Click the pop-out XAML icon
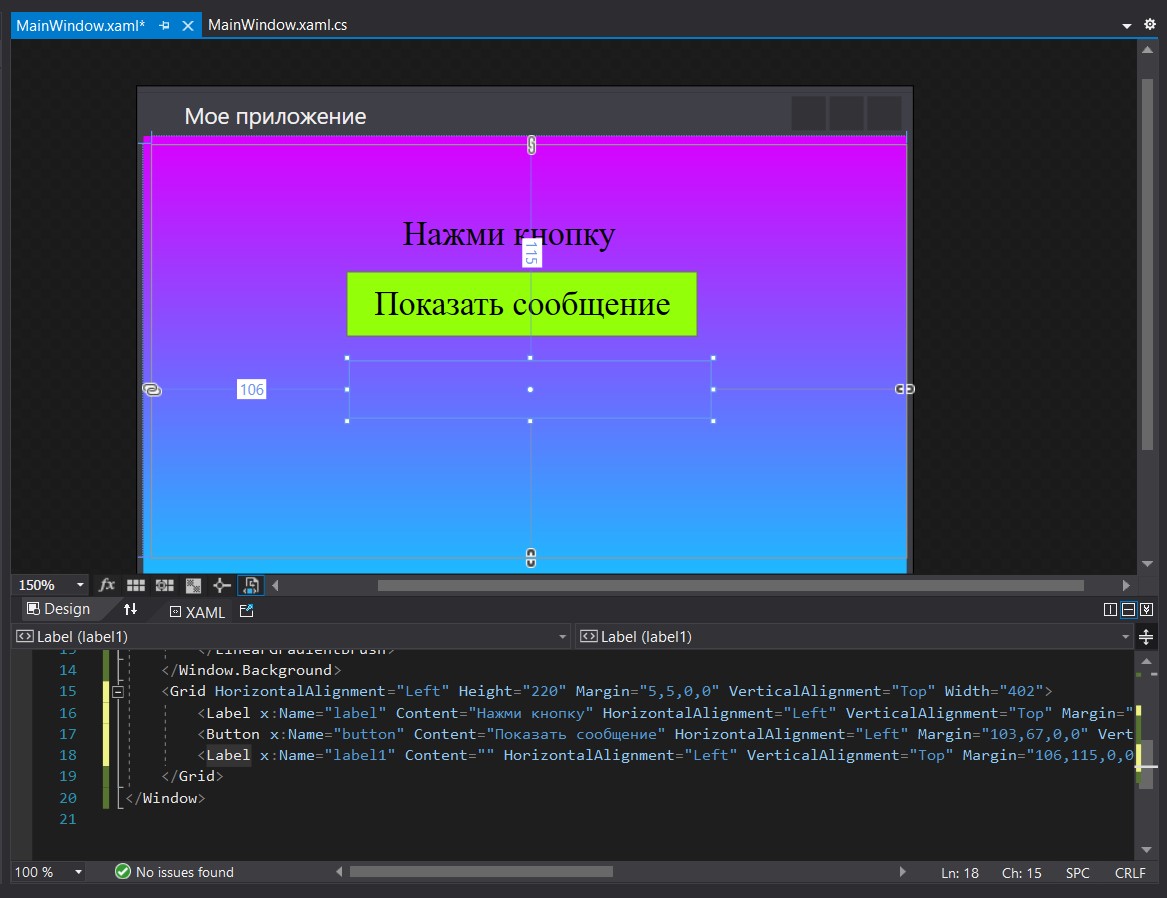The width and height of the screenshot is (1167, 898). click(x=247, y=610)
